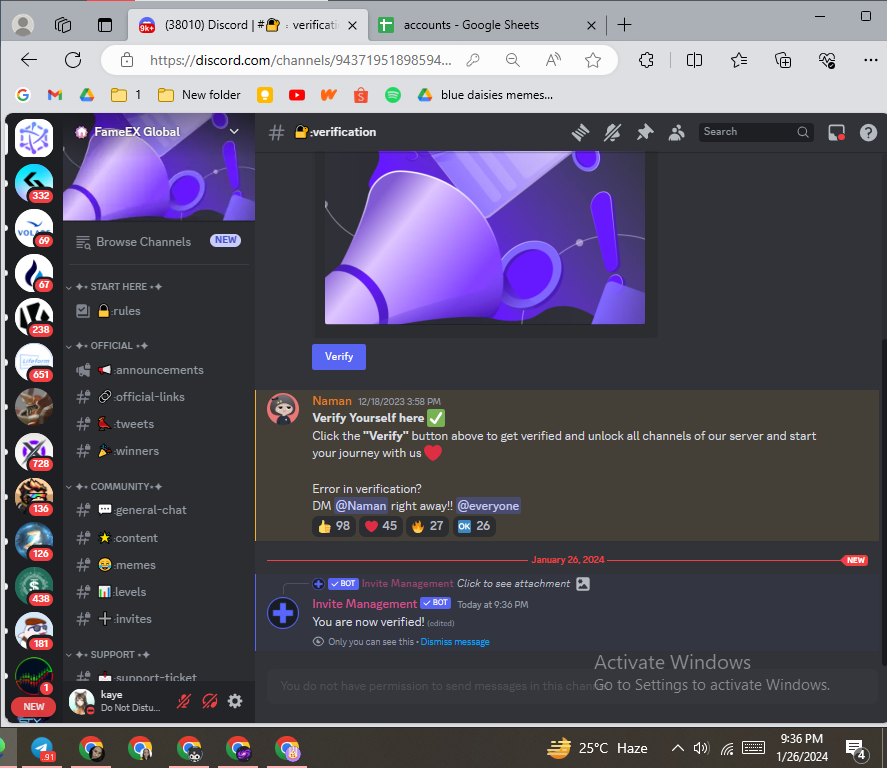Open the content channel
The width and height of the screenshot is (887, 768).
158,538
